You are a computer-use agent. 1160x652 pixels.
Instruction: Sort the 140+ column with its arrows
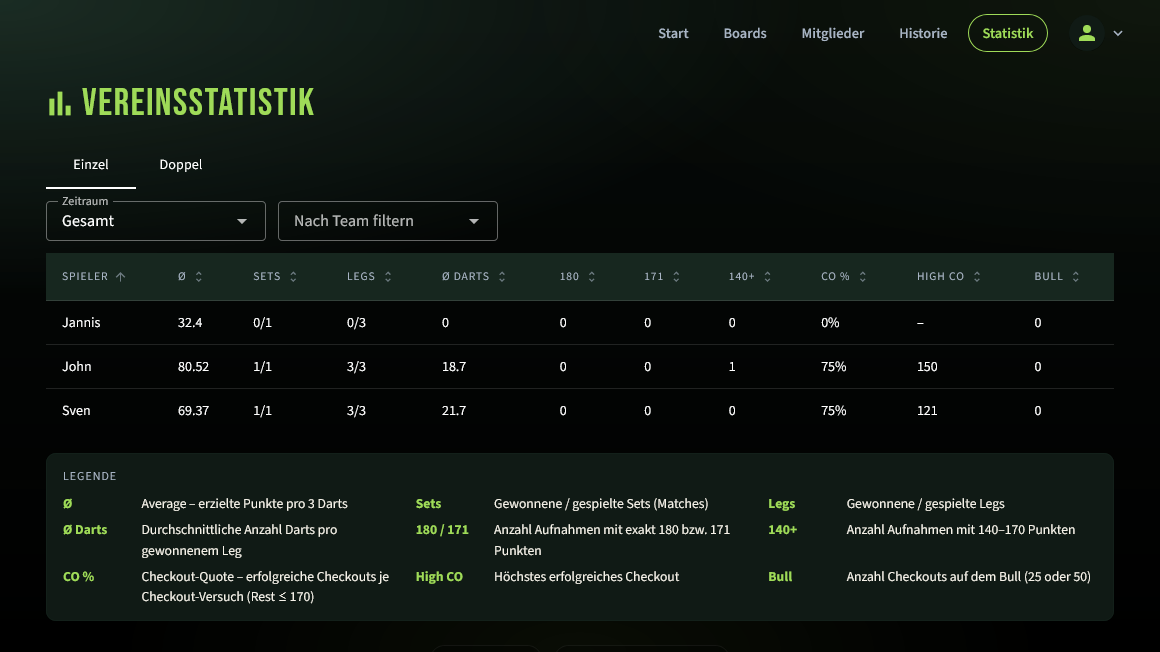pos(767,277)
